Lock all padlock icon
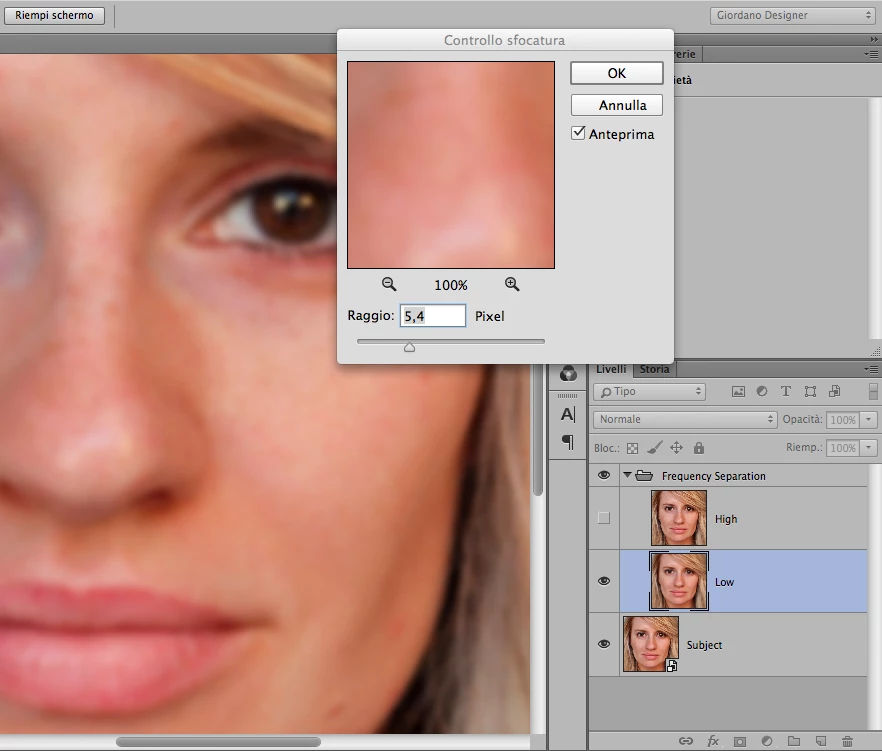This screenshot has height=751, width=882. (699, 448)
